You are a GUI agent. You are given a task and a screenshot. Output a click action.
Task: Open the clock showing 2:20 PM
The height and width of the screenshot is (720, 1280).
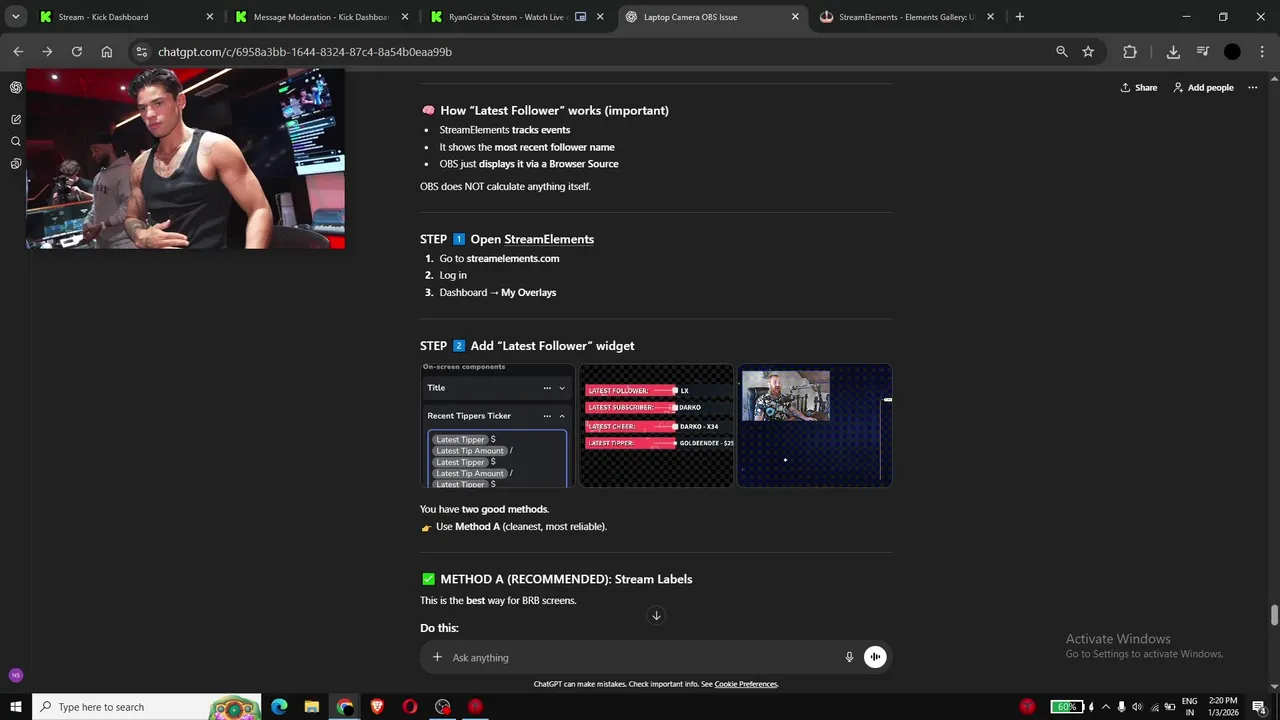click(x=1222, y=707)
